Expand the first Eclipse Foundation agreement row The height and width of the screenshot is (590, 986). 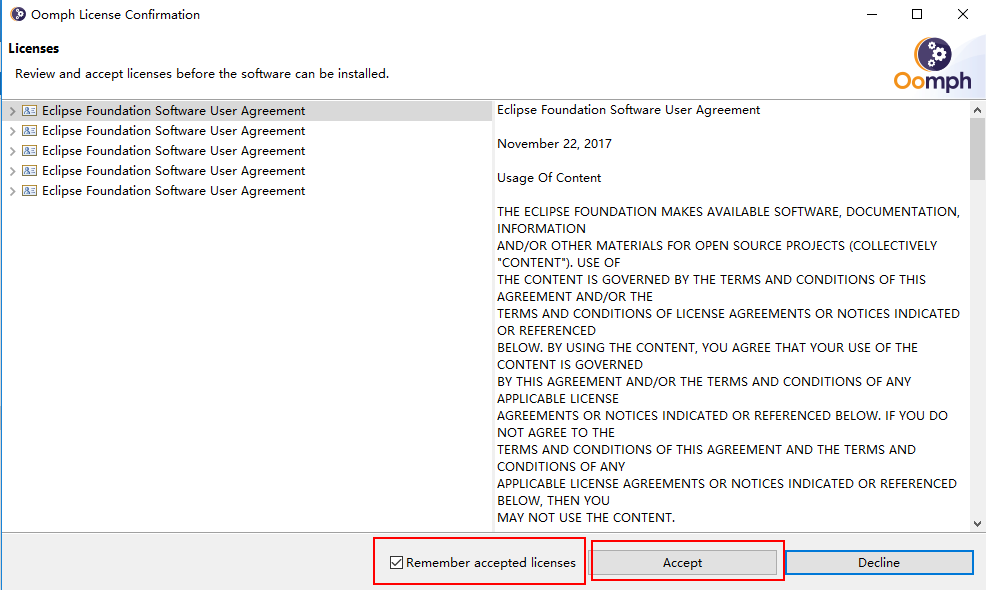click(x=12, y=111)
